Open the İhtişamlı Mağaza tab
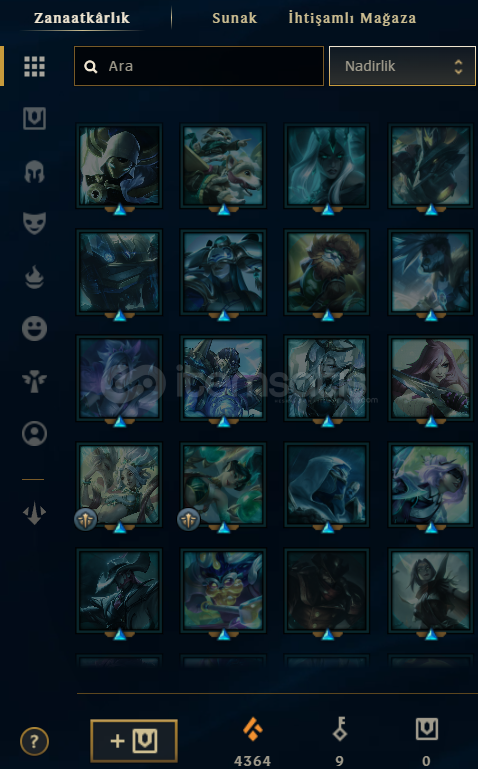The image size is (478, 769). click(x=352, y=18)
